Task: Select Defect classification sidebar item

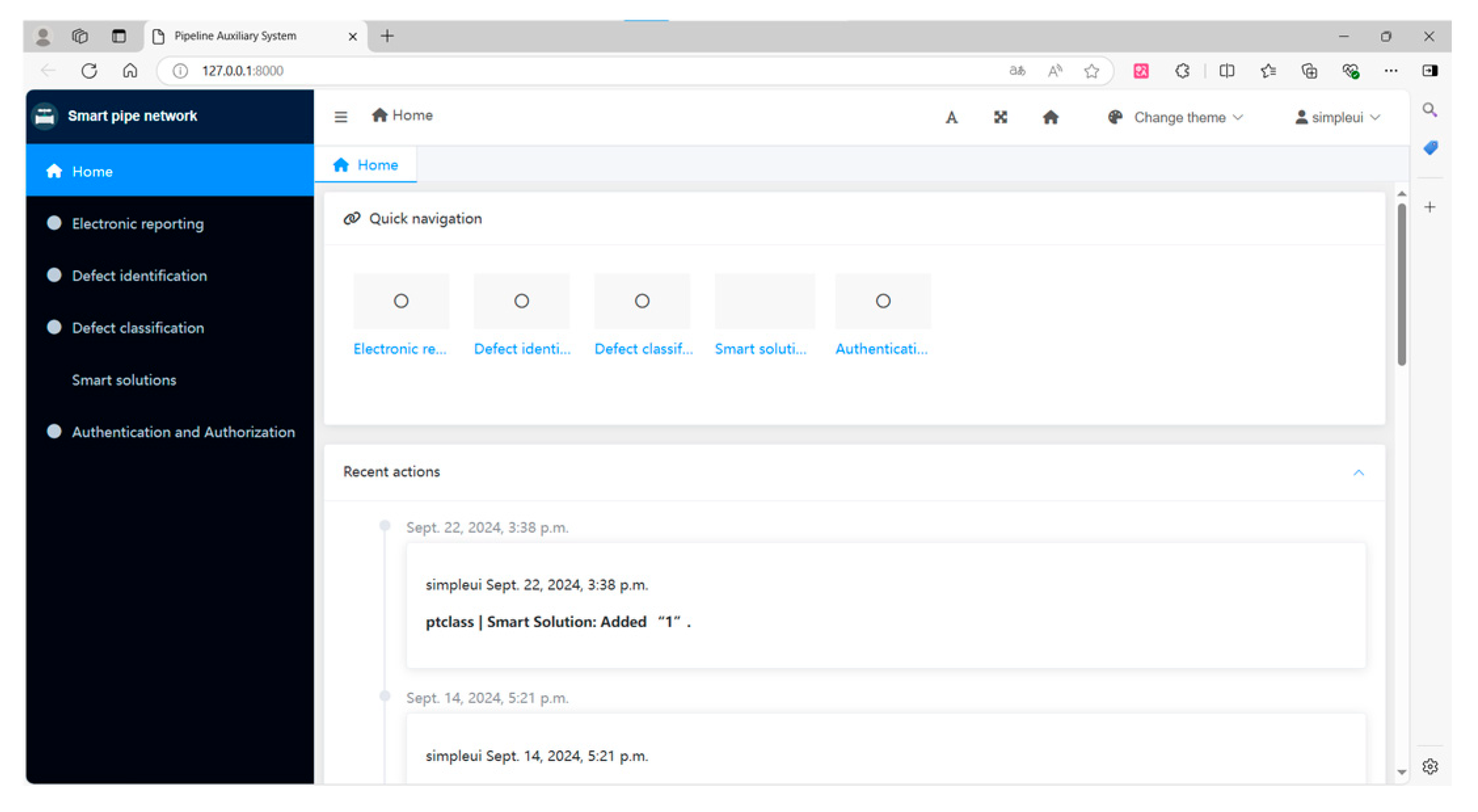Action: click(138, 328)
